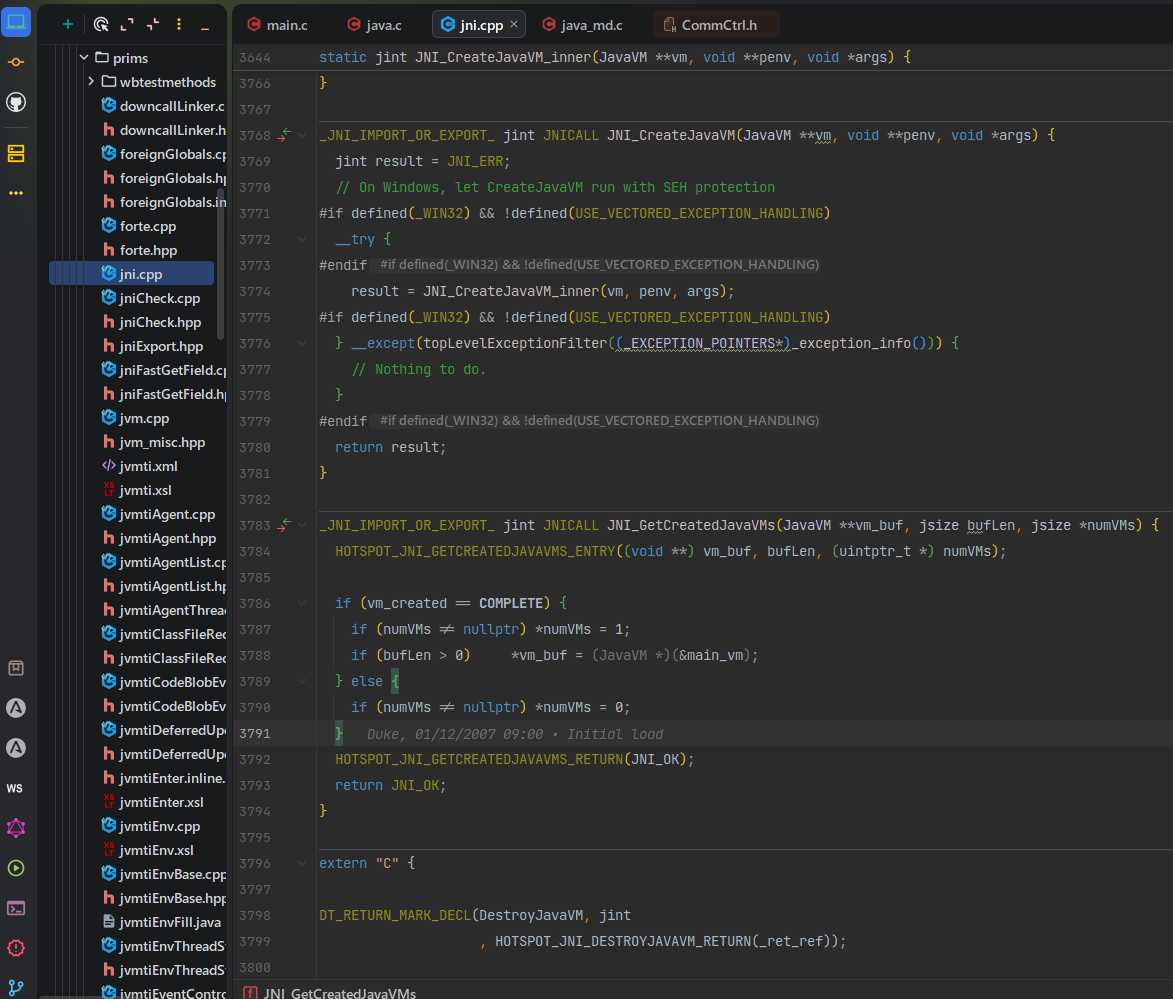Viewport: 1173px width, 1000px height.
Task: Fold the if block at line 3786
Action: pyautogui.click(x=302, y=603)
